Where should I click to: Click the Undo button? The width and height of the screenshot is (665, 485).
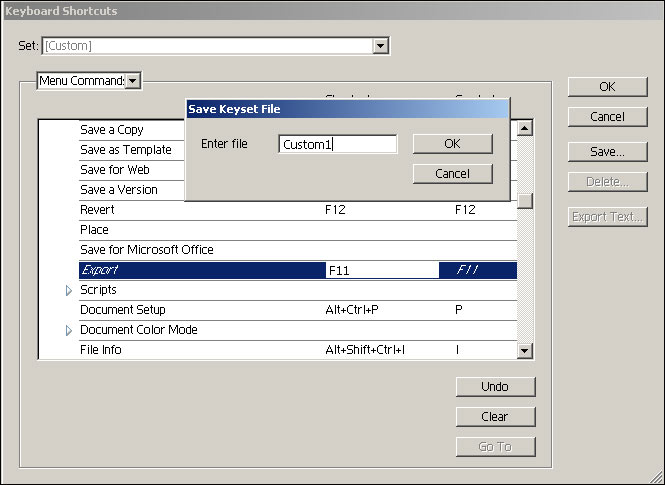point(494,387)
